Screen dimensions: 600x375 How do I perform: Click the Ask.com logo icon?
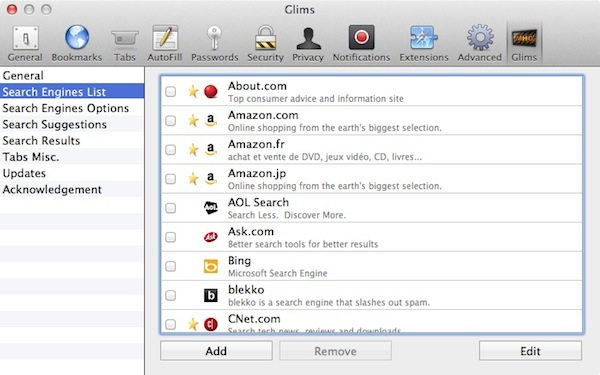[x=211, y=237]
